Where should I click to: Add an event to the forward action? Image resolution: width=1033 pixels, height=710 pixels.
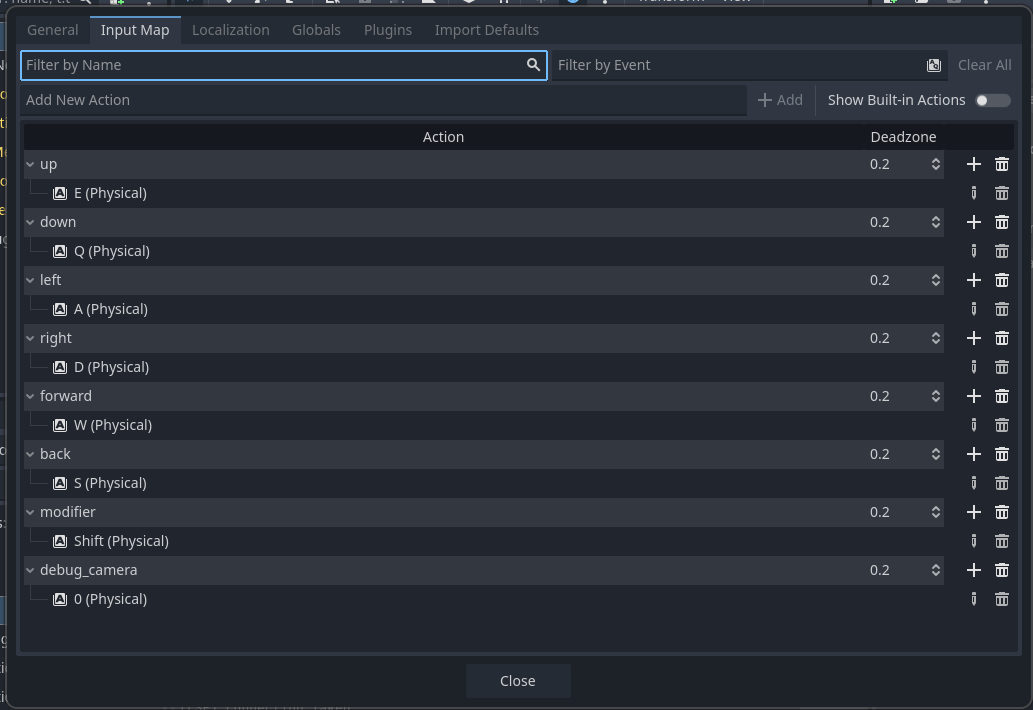(973, 396)
